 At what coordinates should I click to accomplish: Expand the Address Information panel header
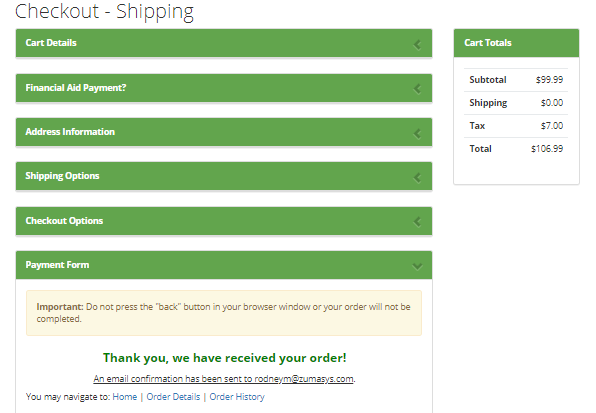pyautogui.click(x=224, y=132)
